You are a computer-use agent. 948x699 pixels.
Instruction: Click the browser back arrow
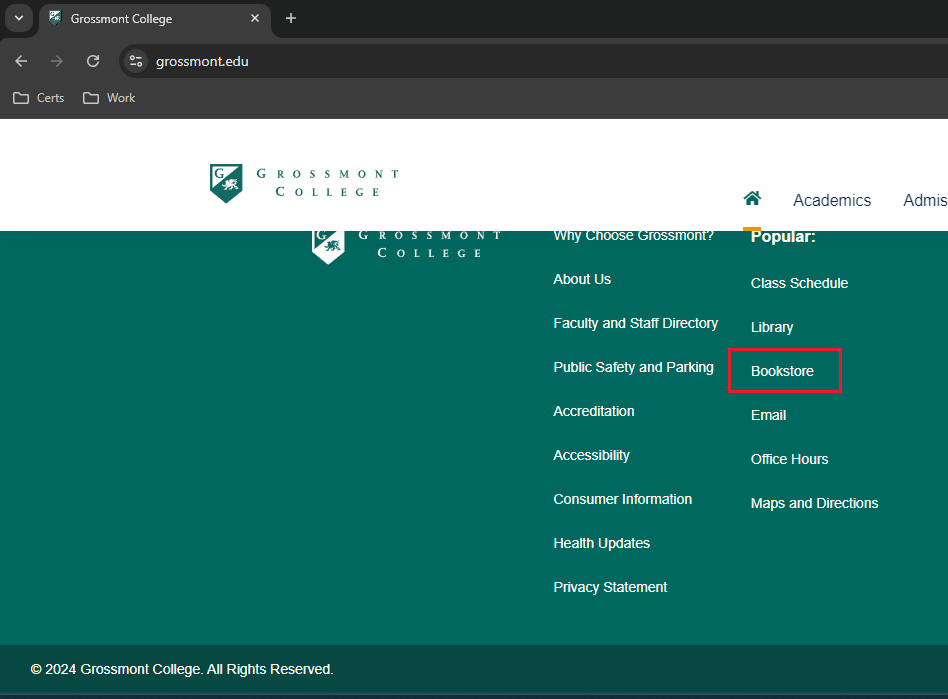(21, 61)
